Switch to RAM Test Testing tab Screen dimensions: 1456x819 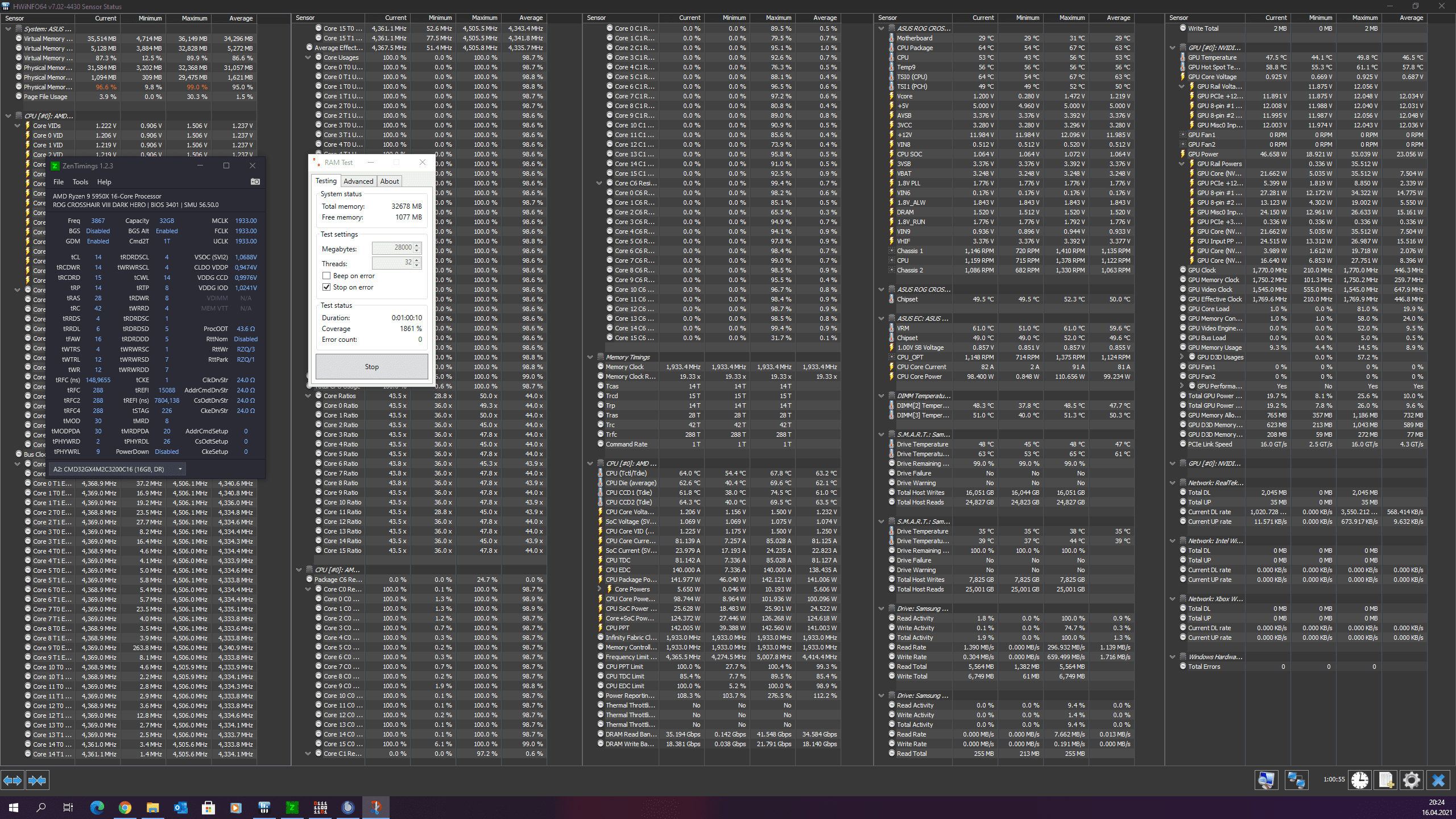[x=326, y=181]
